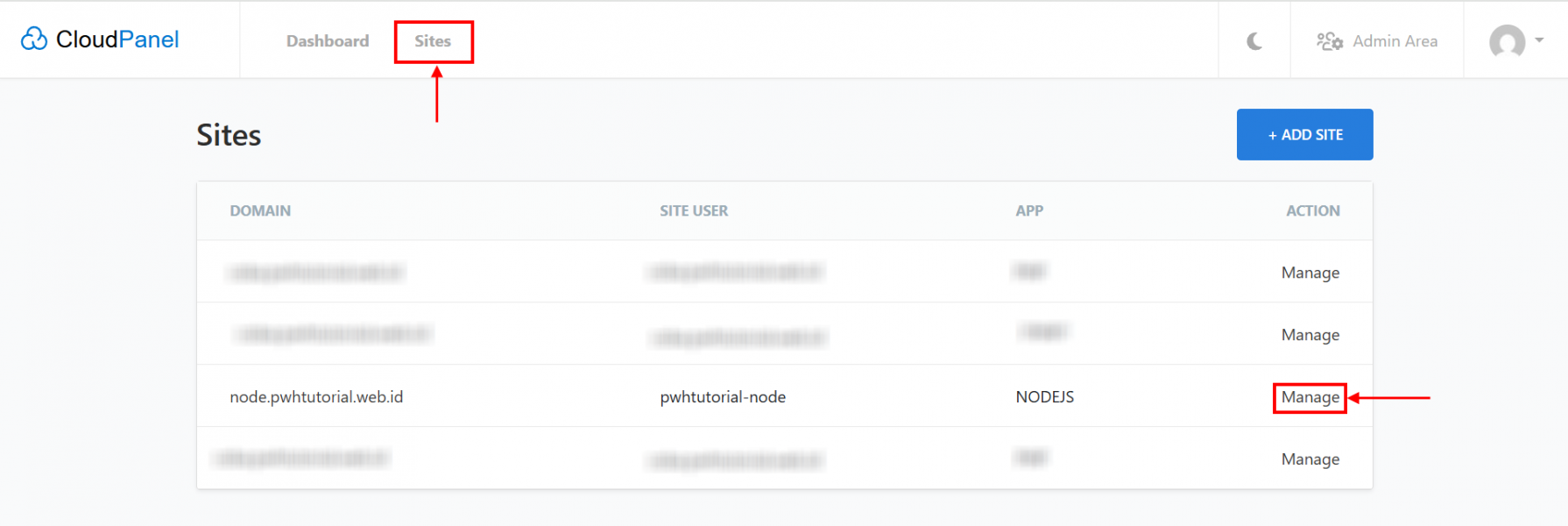Select the node.pwhtutorial.web.id domain text

(316, 397)
